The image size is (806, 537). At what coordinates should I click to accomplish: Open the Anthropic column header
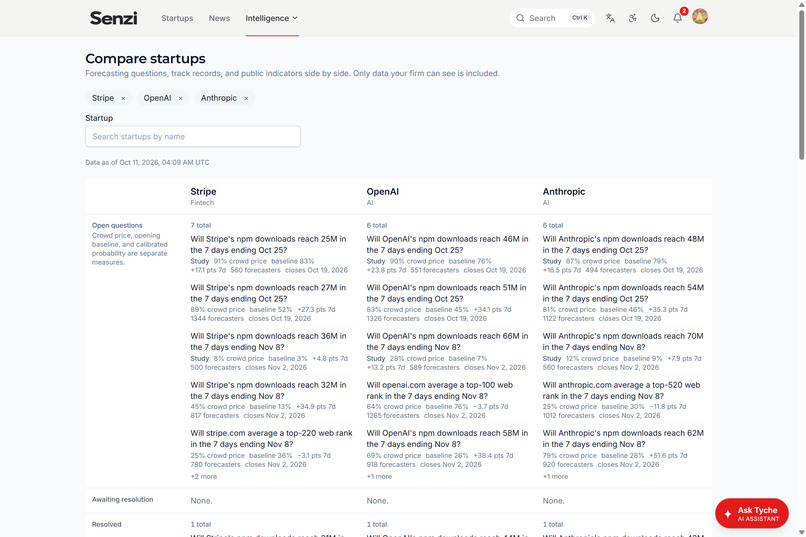click(564, 192)
